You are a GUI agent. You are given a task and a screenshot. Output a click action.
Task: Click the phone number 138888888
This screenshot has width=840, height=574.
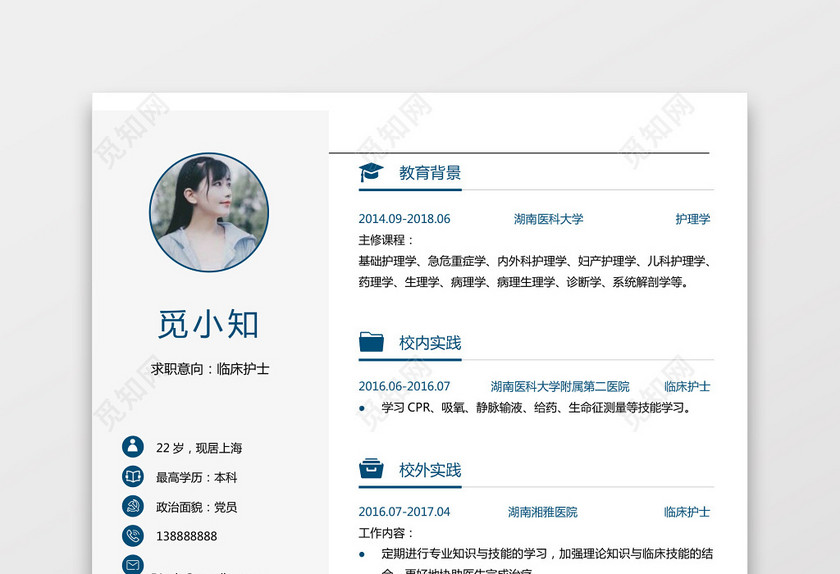(x=186, y=536)
